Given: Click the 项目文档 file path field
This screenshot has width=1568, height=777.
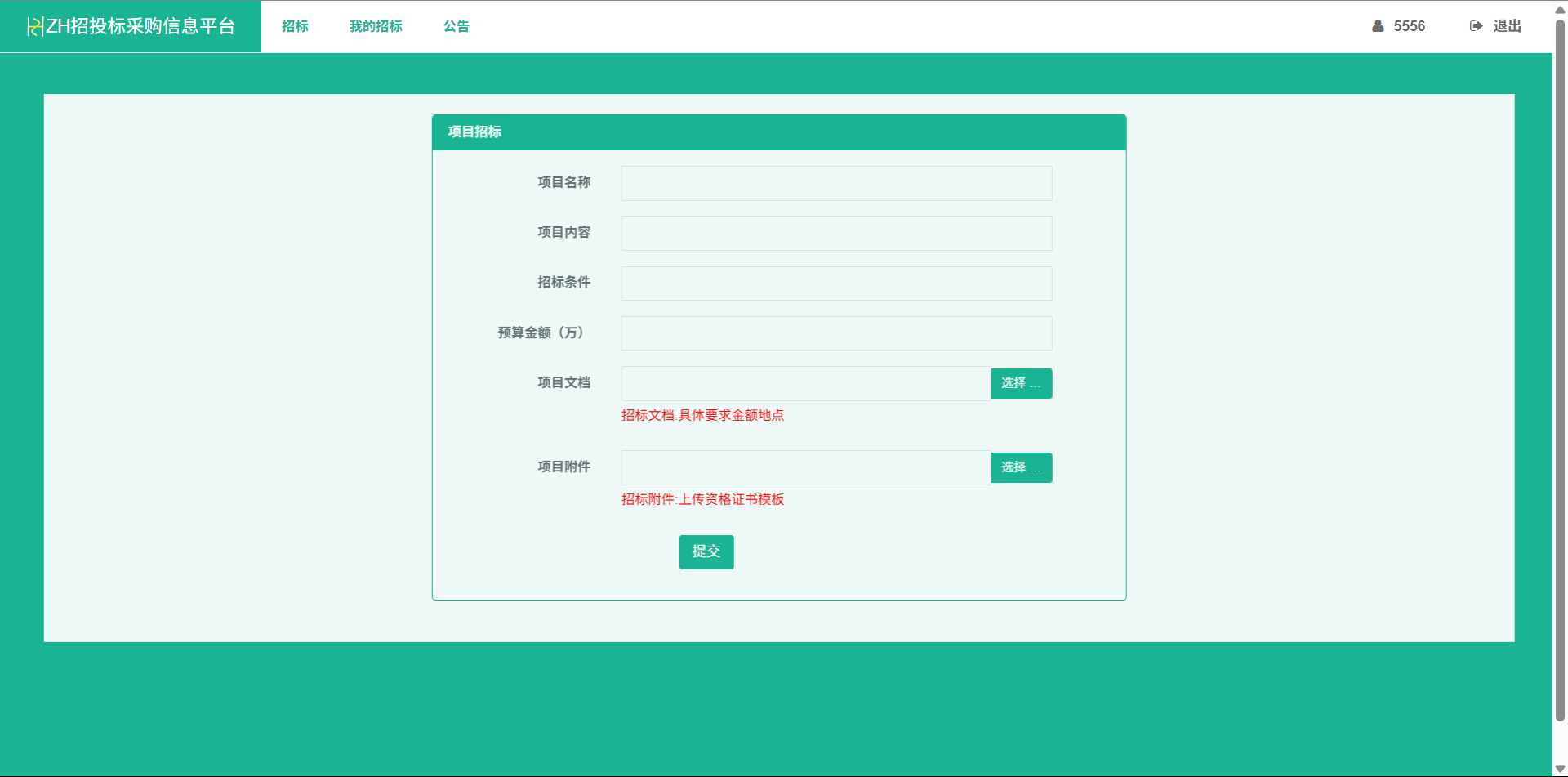Looking at the screenshot, I should tap(806, 383).
